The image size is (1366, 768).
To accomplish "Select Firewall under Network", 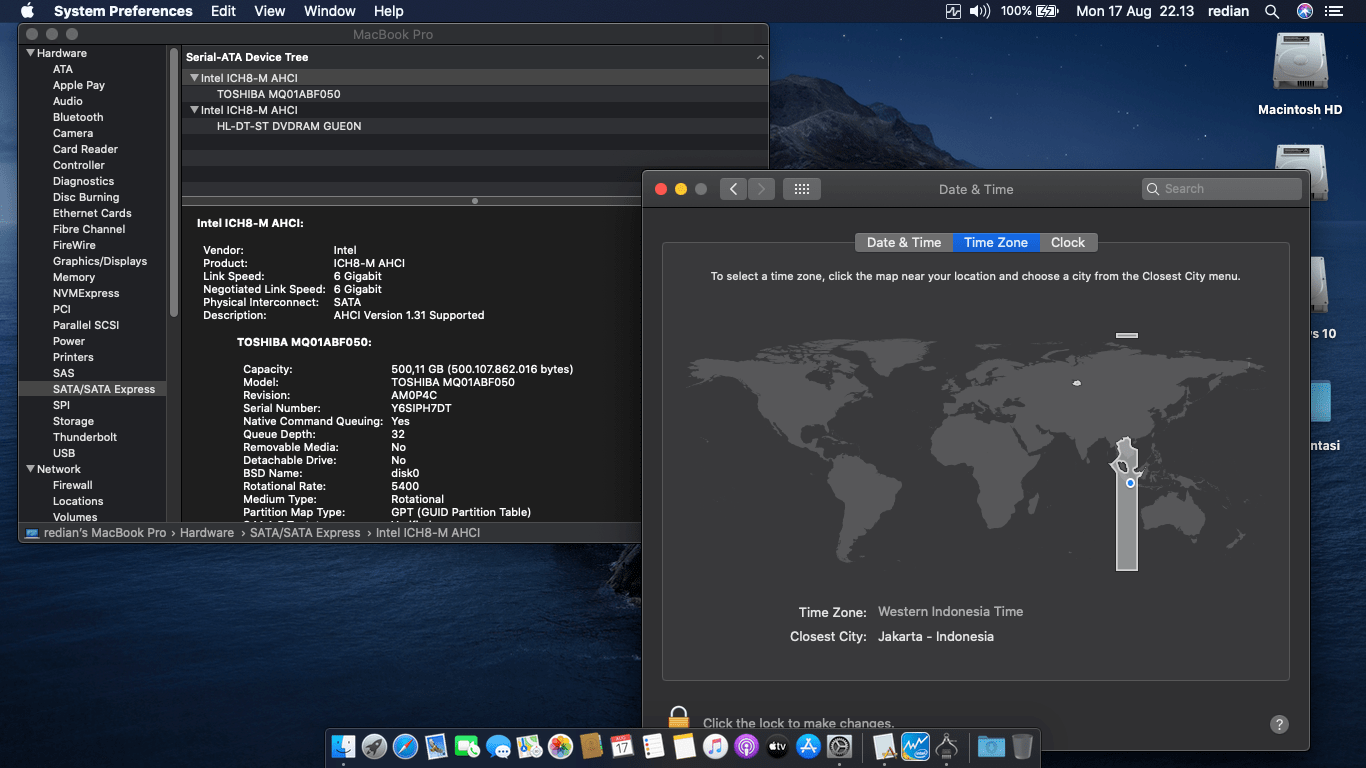I will (x=73, y=485).
